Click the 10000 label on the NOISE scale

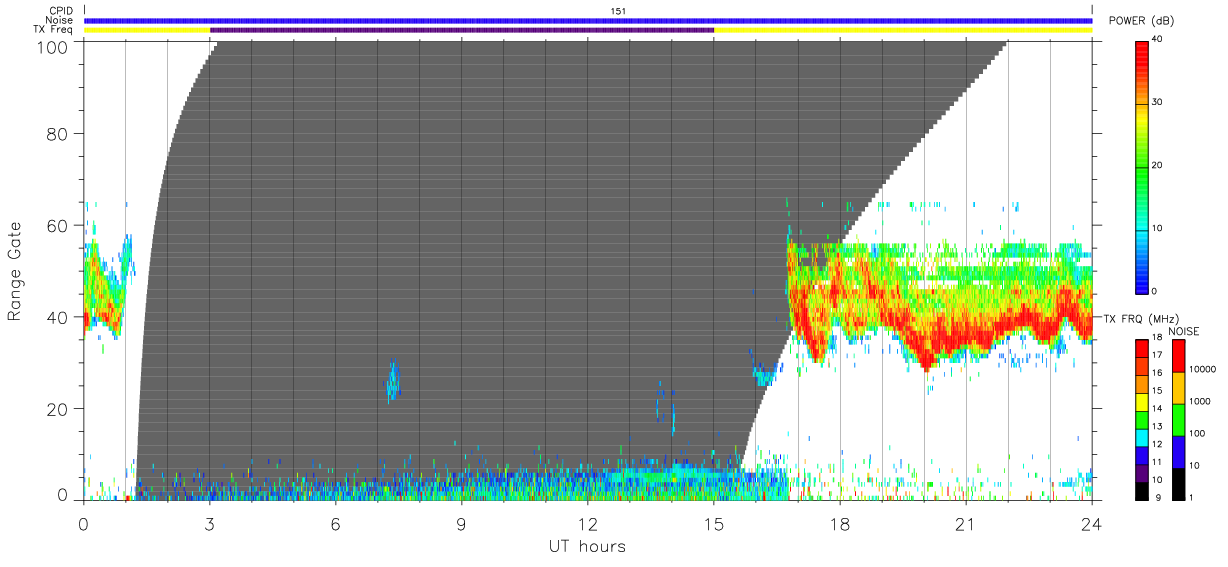click(1204, 369)
